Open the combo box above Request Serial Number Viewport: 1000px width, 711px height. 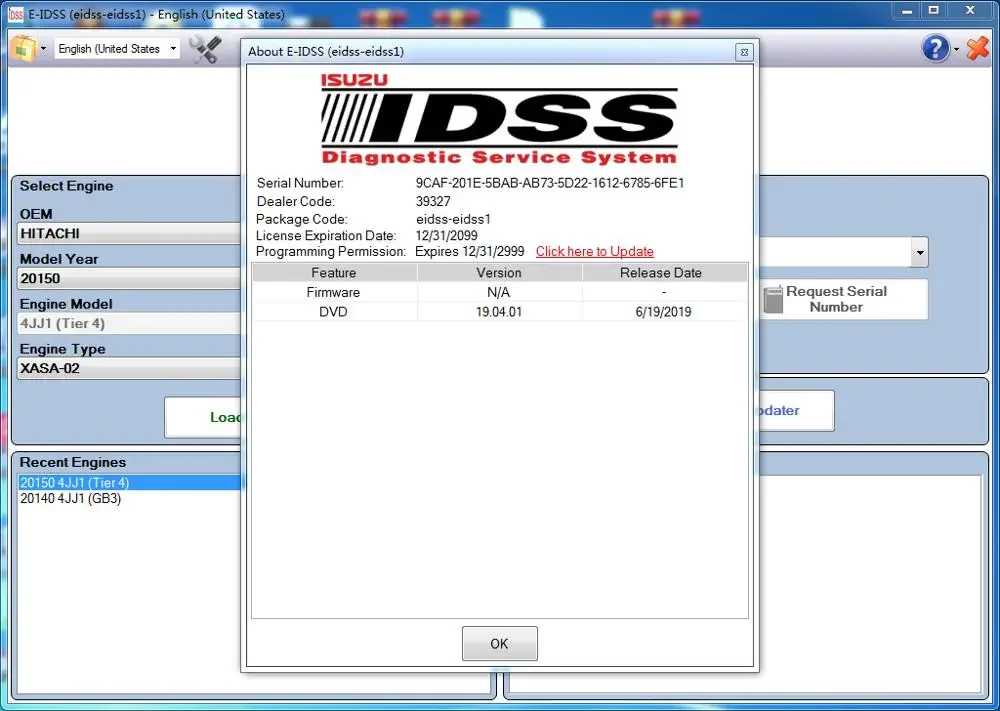pyautogui.click(x=919, y=251)
